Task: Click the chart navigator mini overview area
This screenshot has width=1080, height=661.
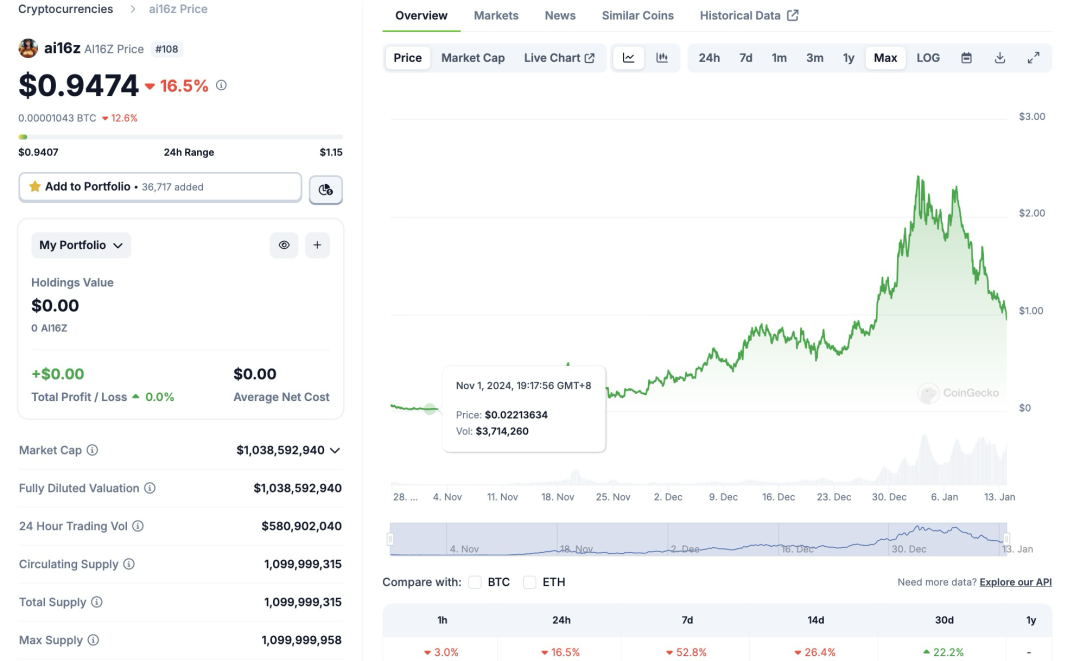Action: coord(698,538)
